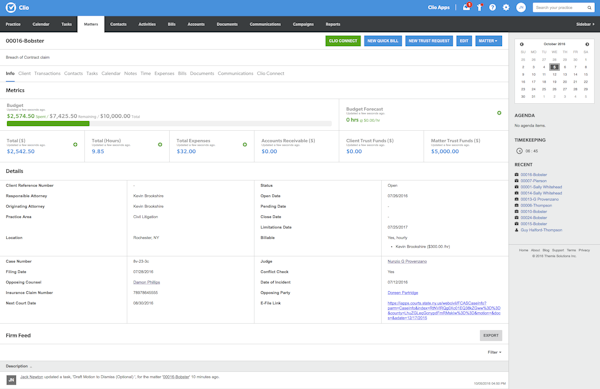Open Calendar in the top navigation bar
Viewport: 600px width, 389px height.
pos(41,24)
